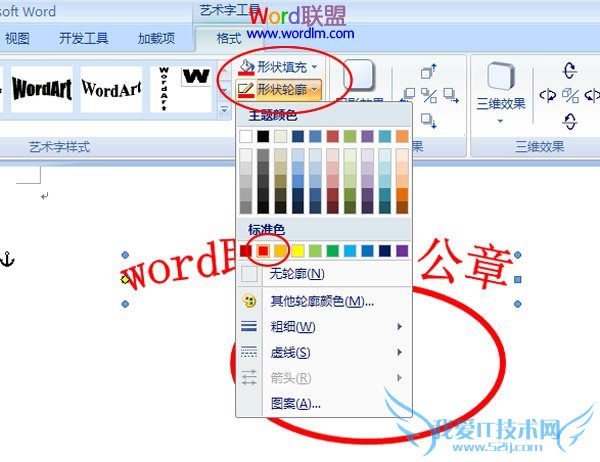Open the 图案(A)... pattern option
The width and height of the screenshot is (600, 462).
pos(324,403)
